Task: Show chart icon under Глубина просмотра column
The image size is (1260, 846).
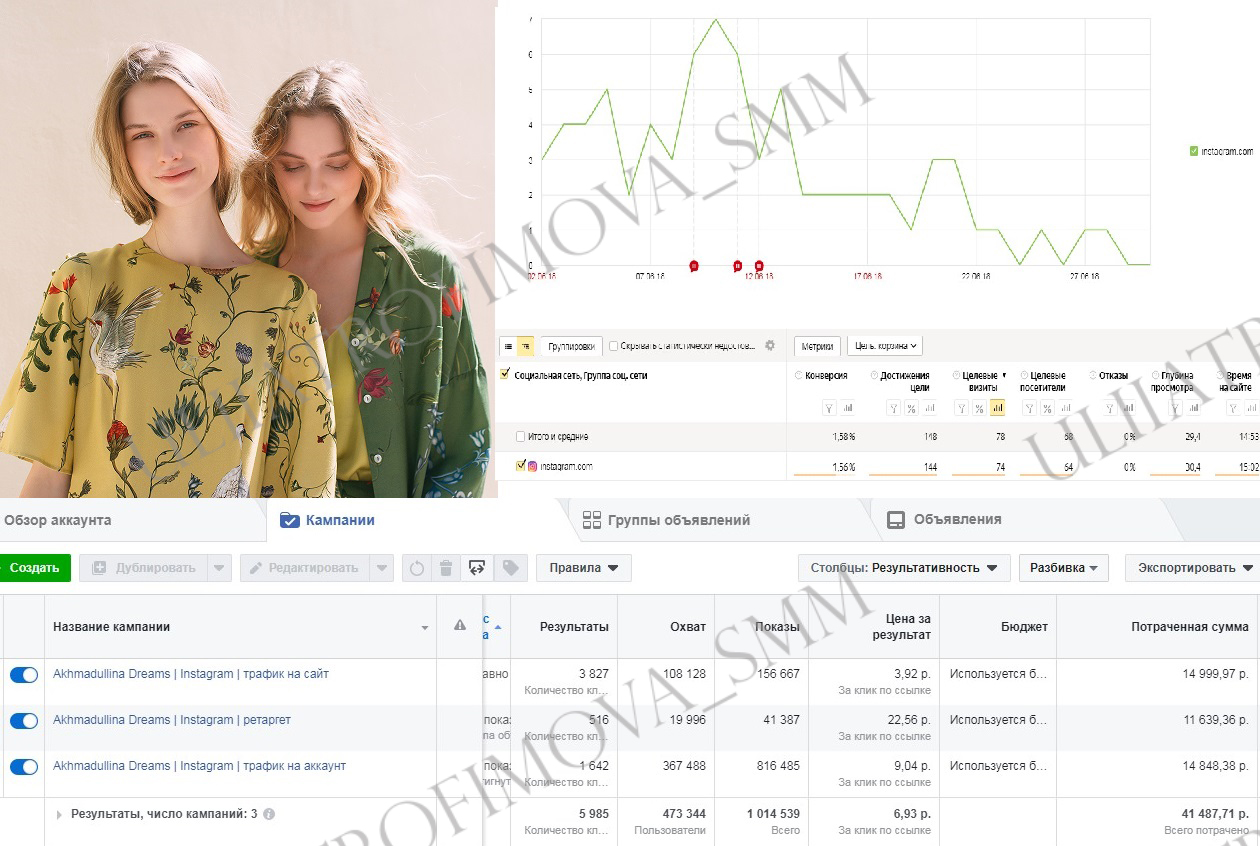Action: (1194, 408)
